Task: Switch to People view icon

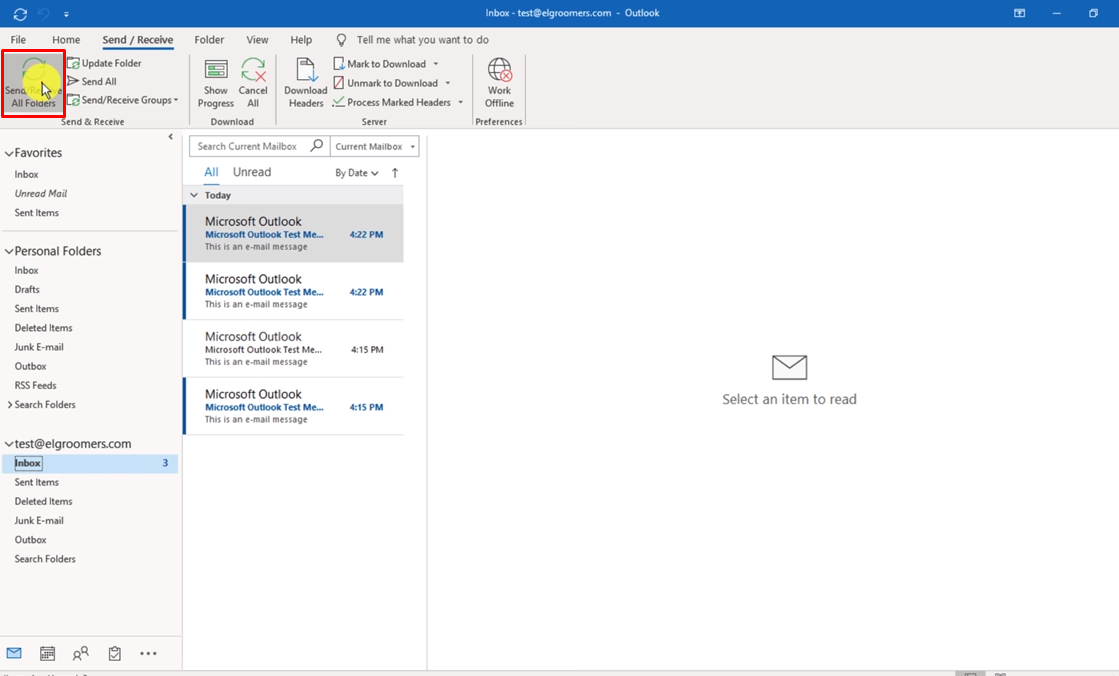Action: point(81,653)
